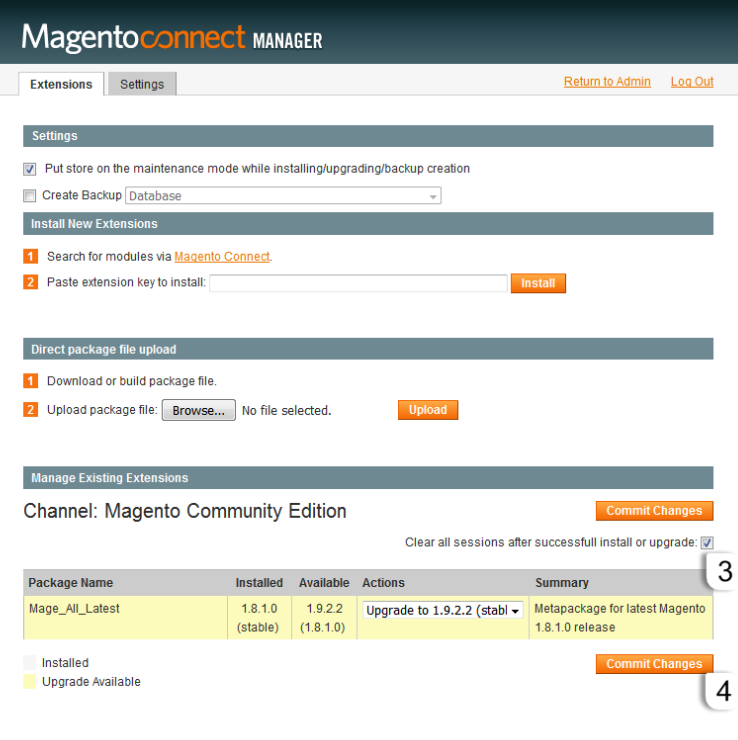Switch to the Settings tab
738x740 pixels.
pos(142,84)
